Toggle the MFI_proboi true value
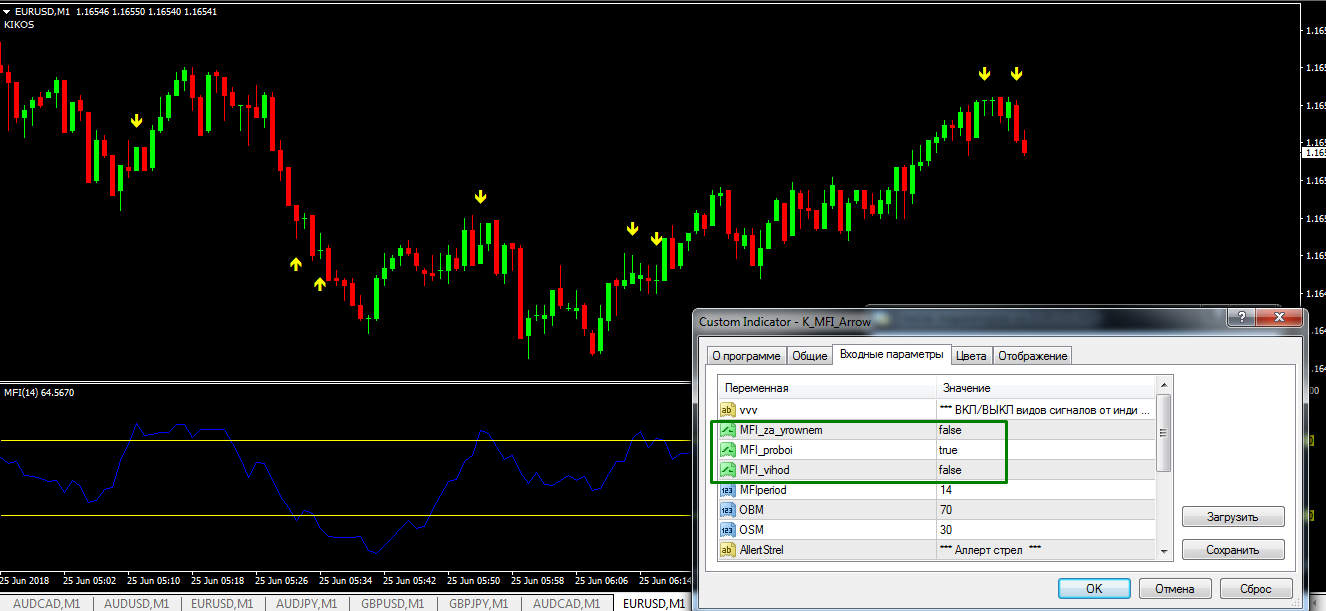Screen dimensions: 1326x611 948,450
